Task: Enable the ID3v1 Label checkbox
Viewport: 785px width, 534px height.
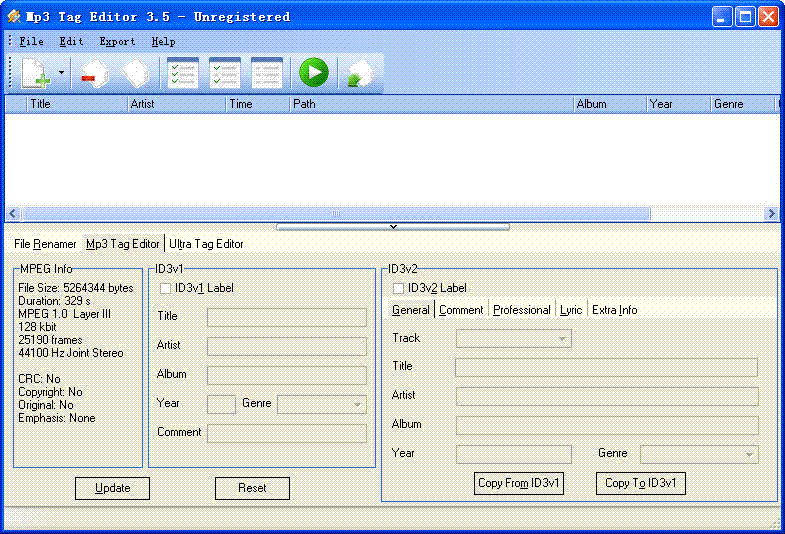Action: tap(165, 288)
